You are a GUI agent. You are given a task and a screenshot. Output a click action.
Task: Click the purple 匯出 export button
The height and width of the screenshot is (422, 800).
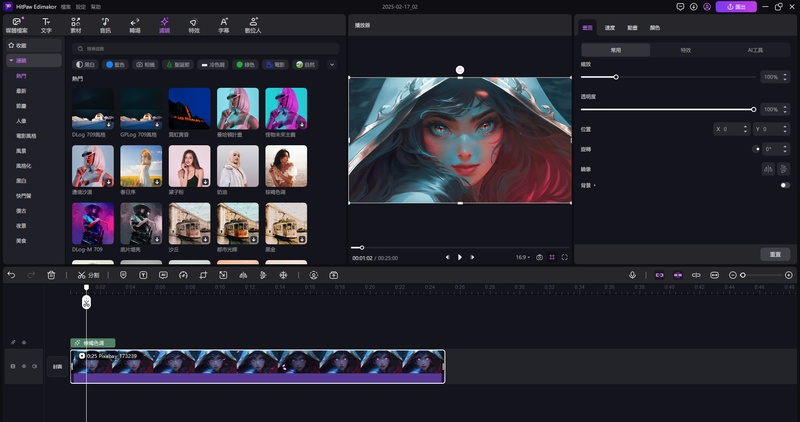736,6
